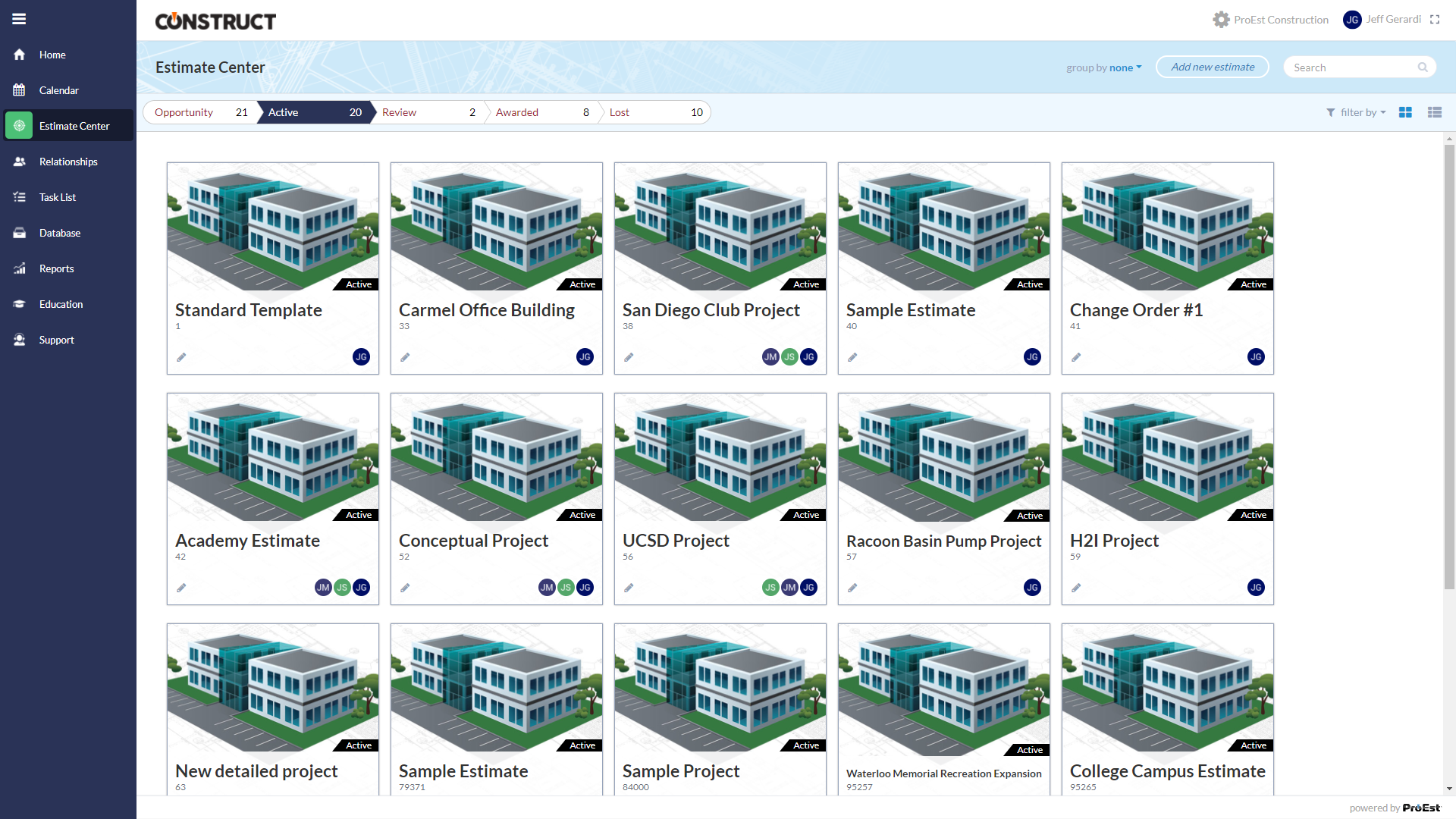The height and width of the screenshot is (819, 1456).
Task: Open the San Diego Club Project title
Action: pyautogui.click(x=711, y=310)
